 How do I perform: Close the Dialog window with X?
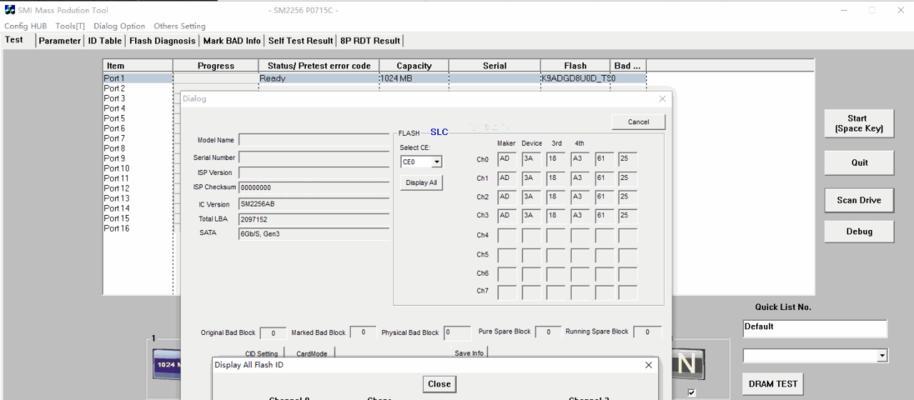(x=662, y=99)
